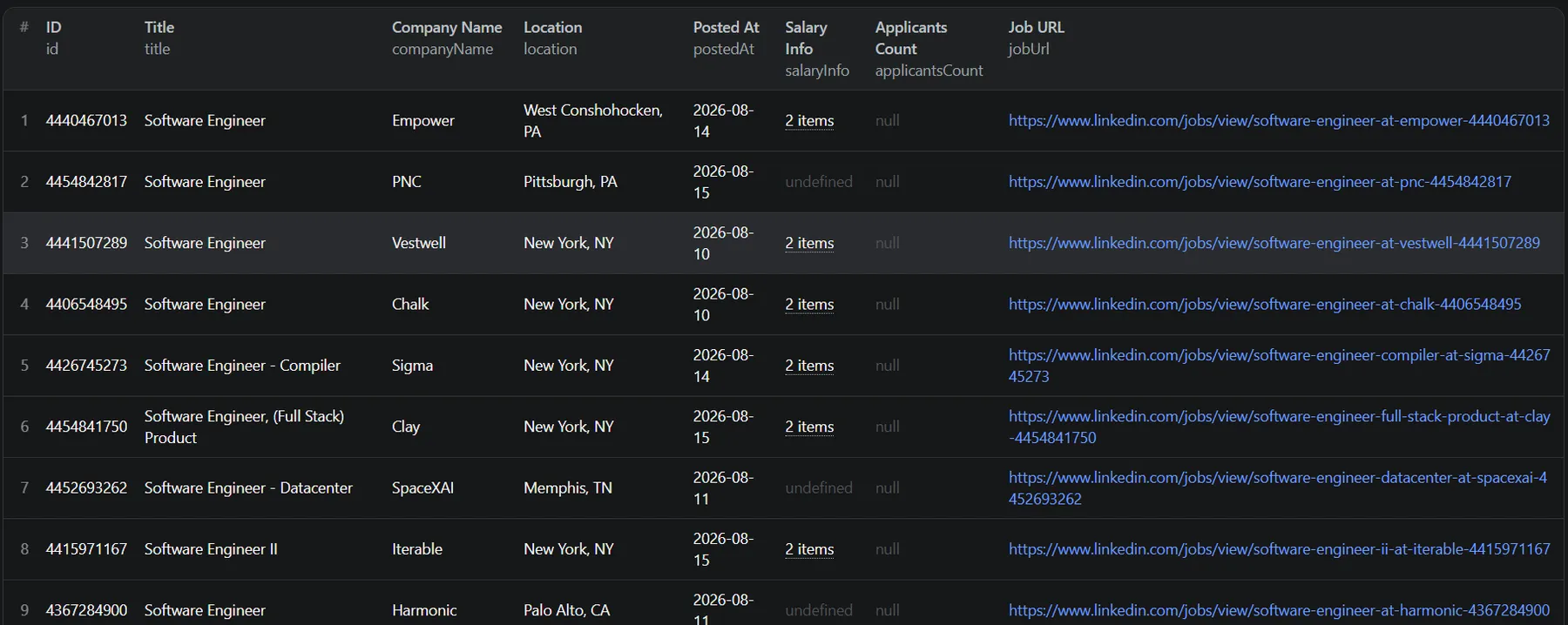This screenshot has width=1568, height=625.
Task: Open the SpaceXAI datacenter job URL link
Action: point(1278,487)
